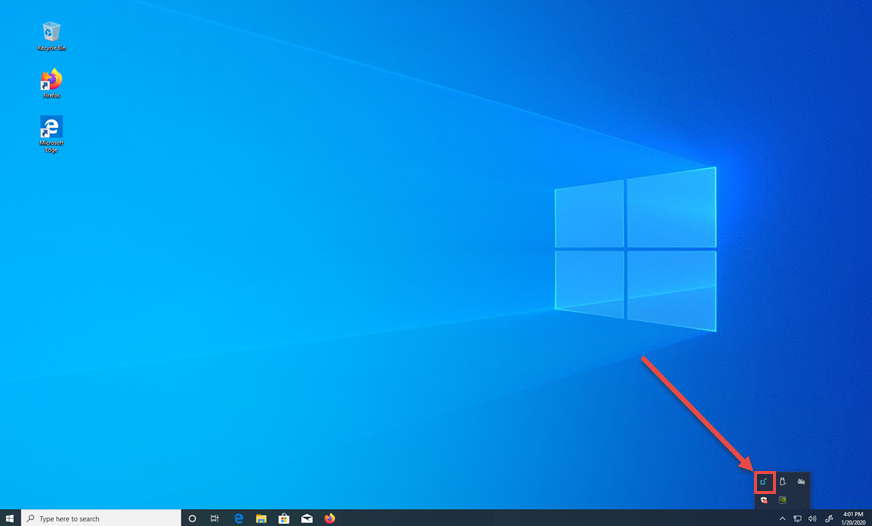
Task: Click the teal tray icon with green dot
Action: [x=764, y=482]
